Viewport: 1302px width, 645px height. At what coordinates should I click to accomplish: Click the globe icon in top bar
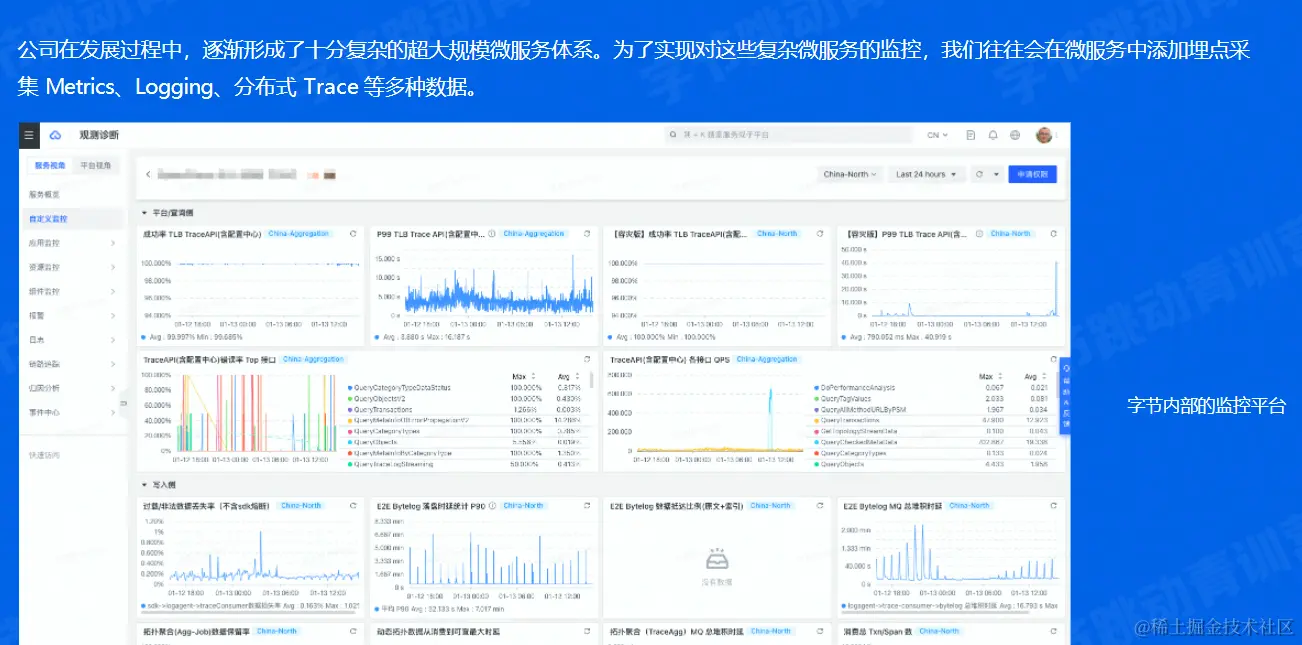pyautogui.click(x=1015, y=135)
